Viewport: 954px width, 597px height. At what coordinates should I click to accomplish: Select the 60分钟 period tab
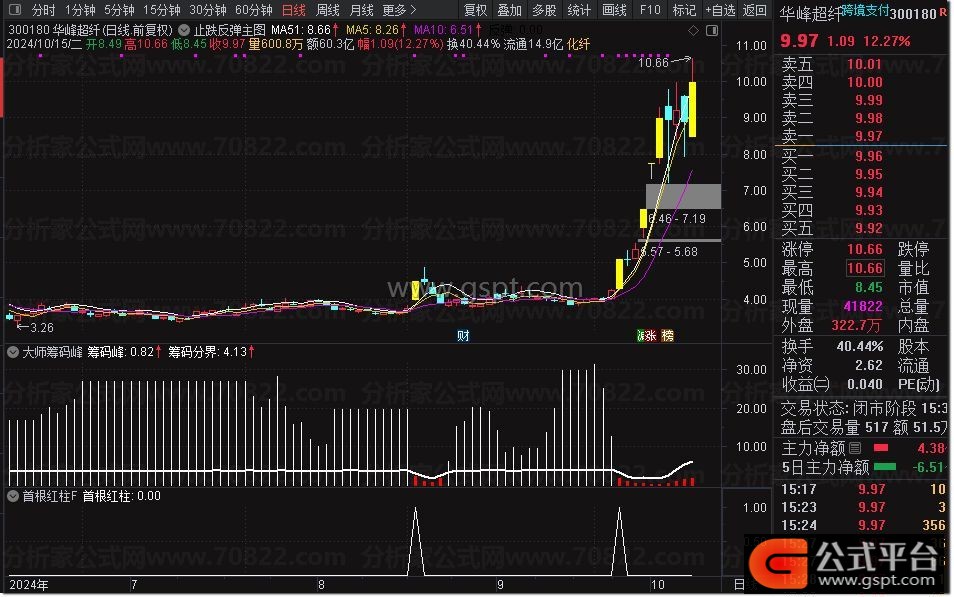pyautogui.click(x=254, y=10)
